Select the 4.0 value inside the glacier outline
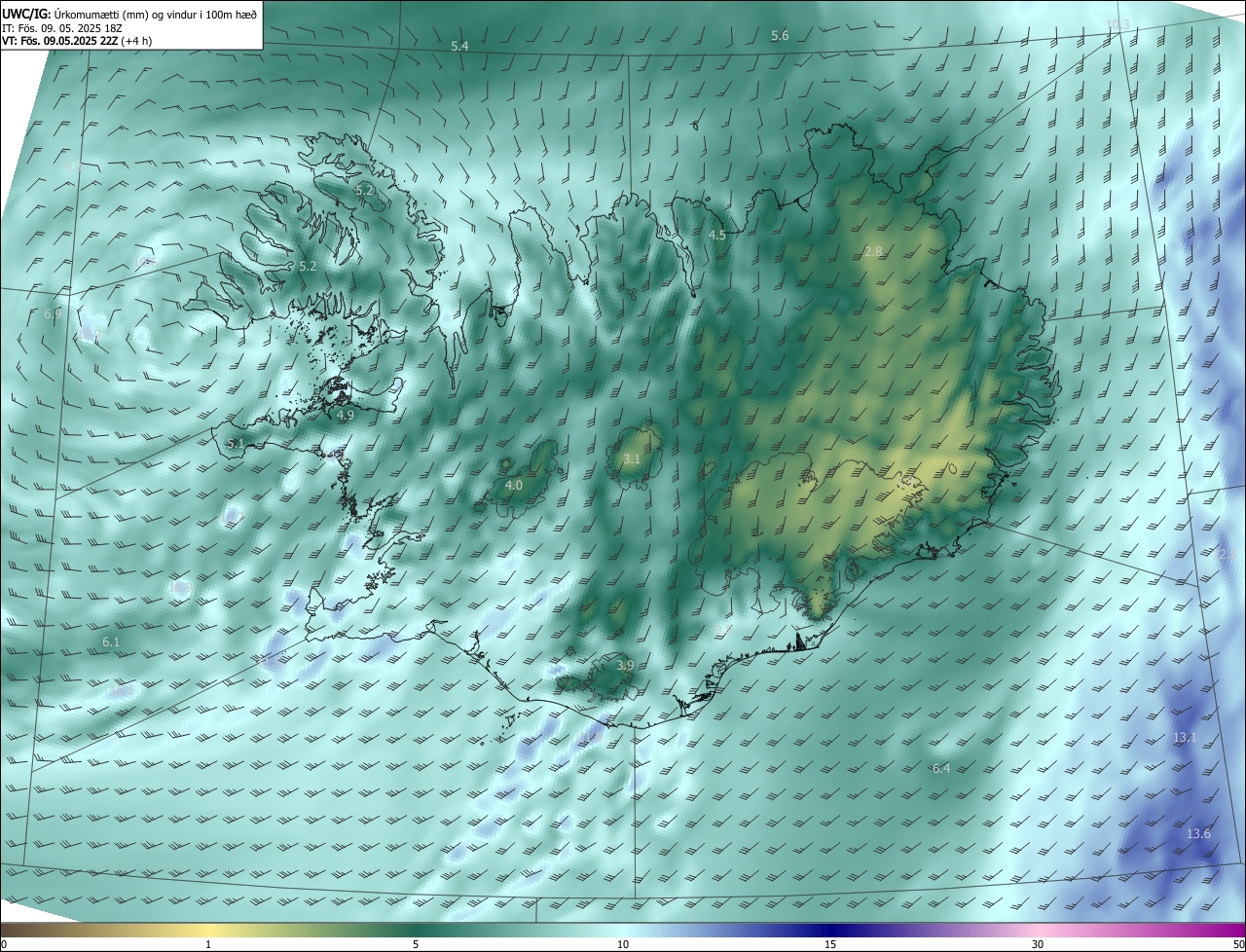 514,485
